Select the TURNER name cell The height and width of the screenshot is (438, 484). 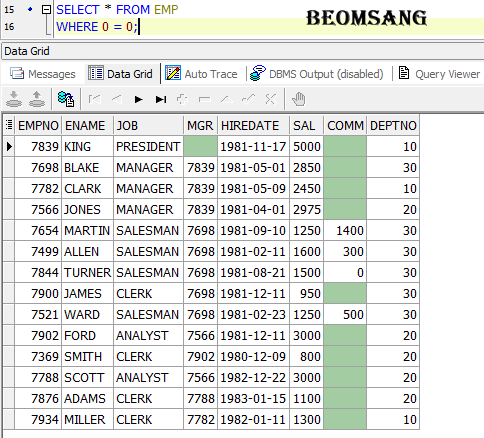[88, 272]
